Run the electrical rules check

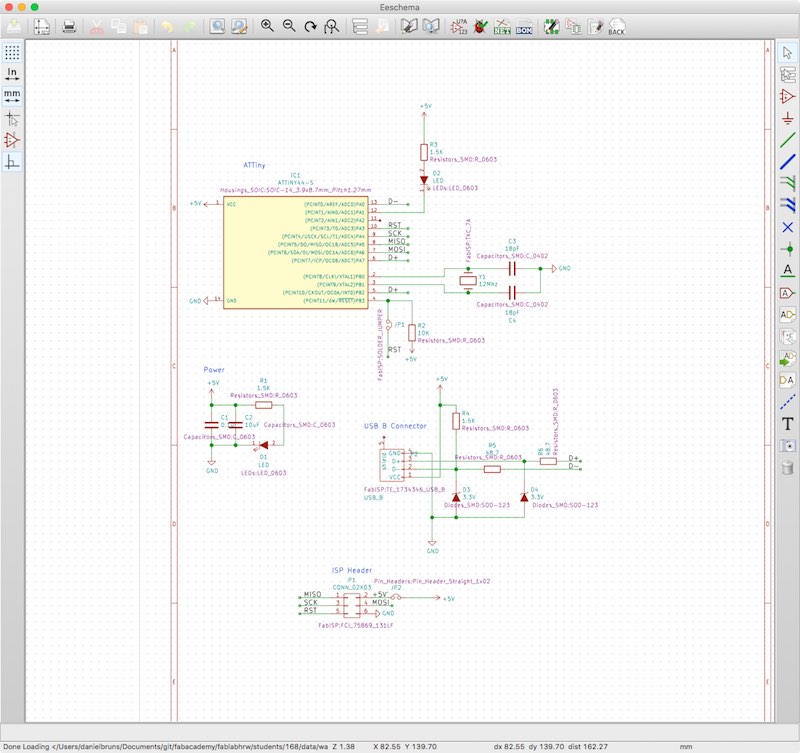click(x=479, y=27)
